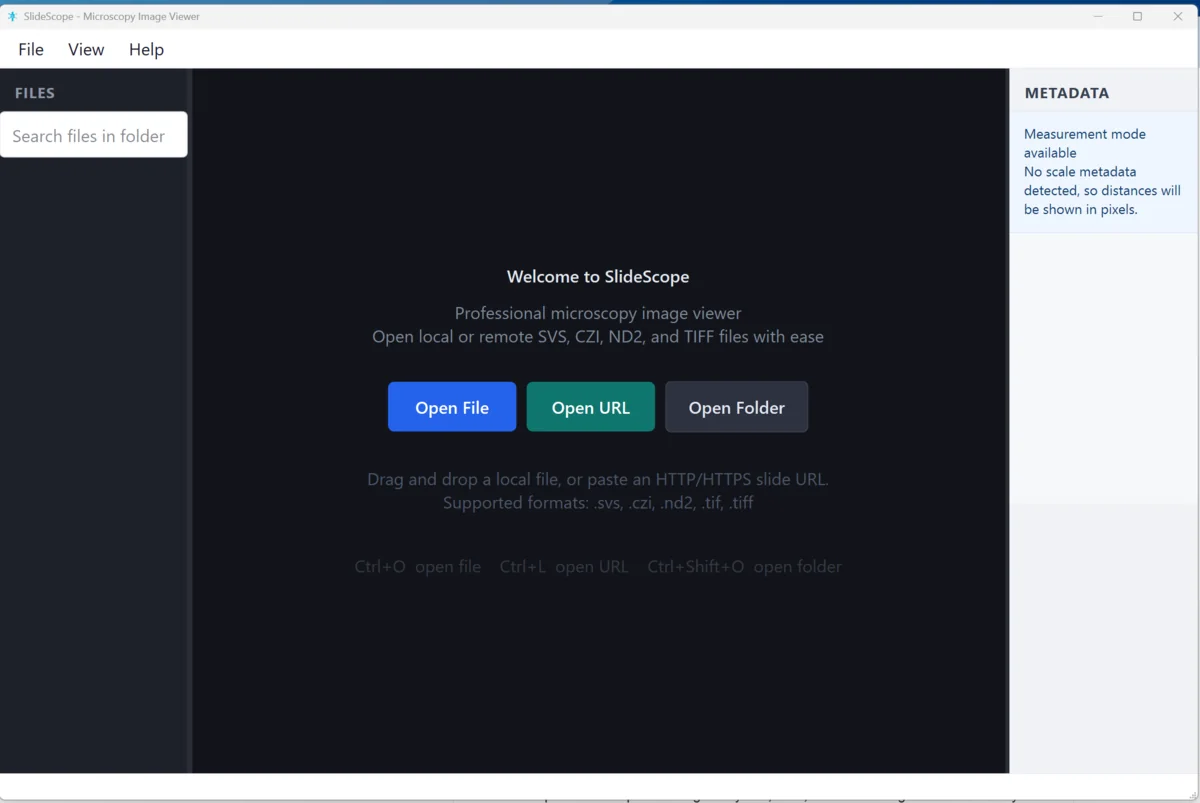Click the blue Open File button
Image resolution: width=1200 pixels, height=803 pixels.
click(452, 407)
